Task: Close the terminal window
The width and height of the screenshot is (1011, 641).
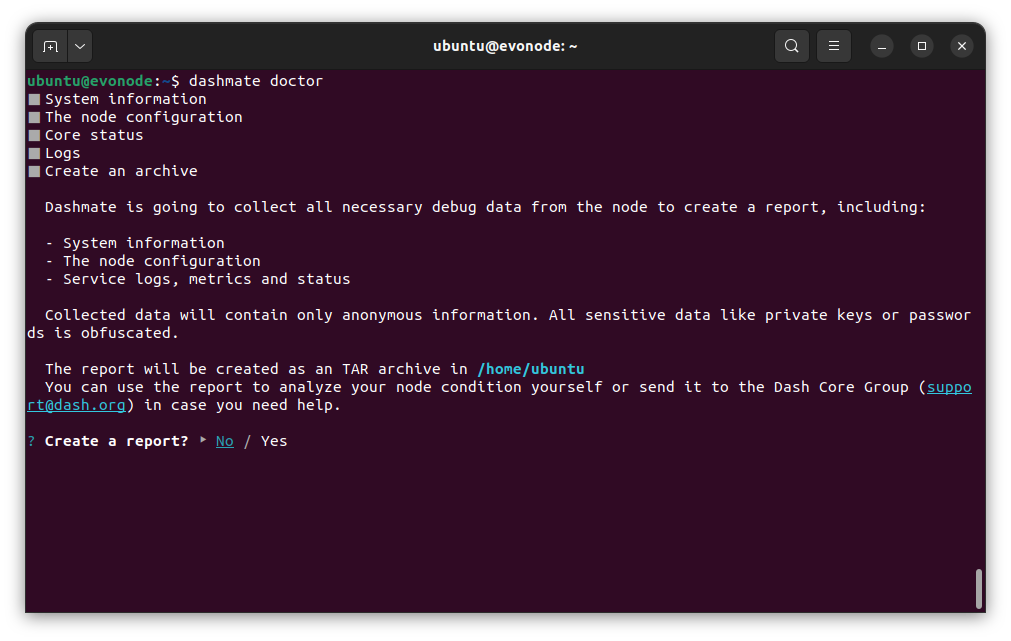Action: point(961,46)
